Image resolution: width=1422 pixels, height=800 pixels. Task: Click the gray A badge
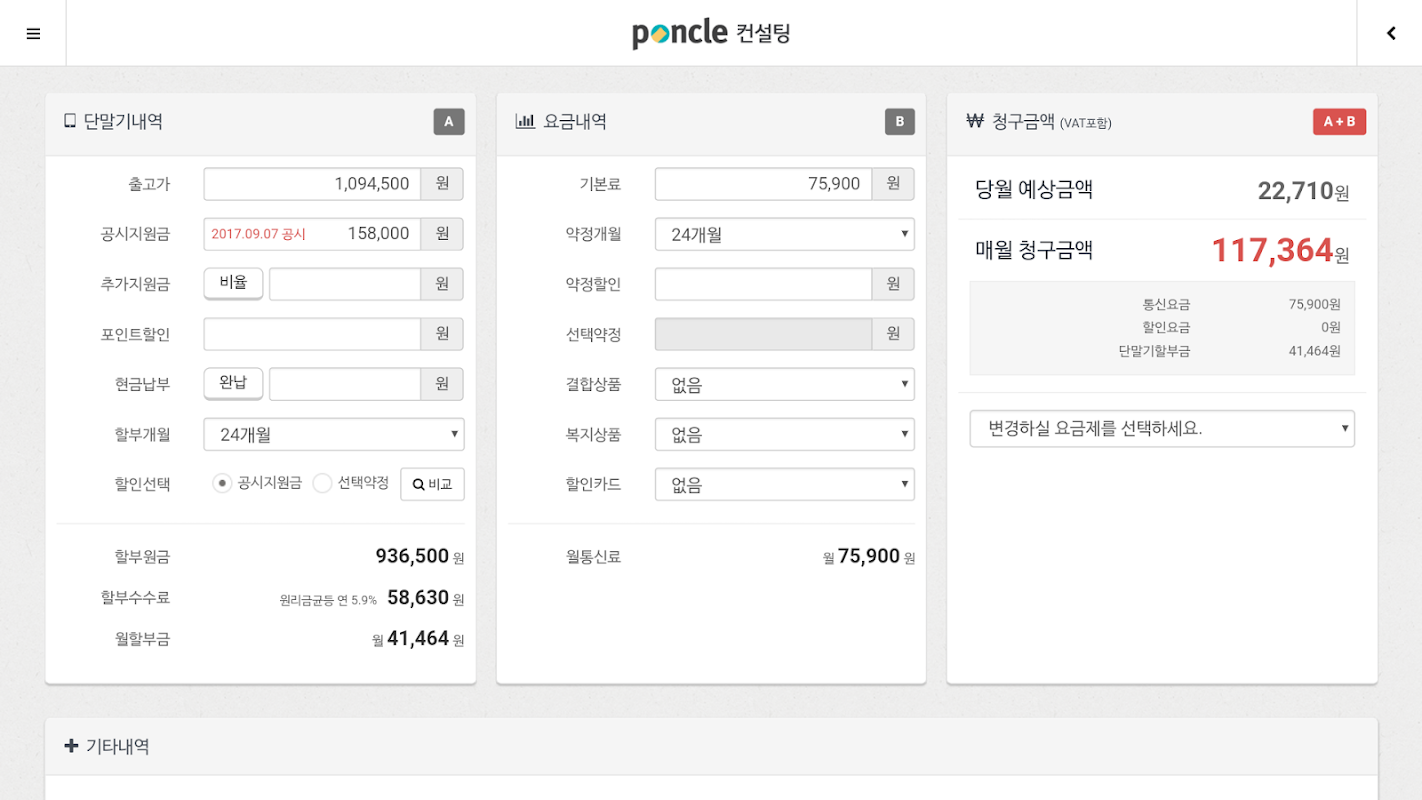tap(448, 122)
